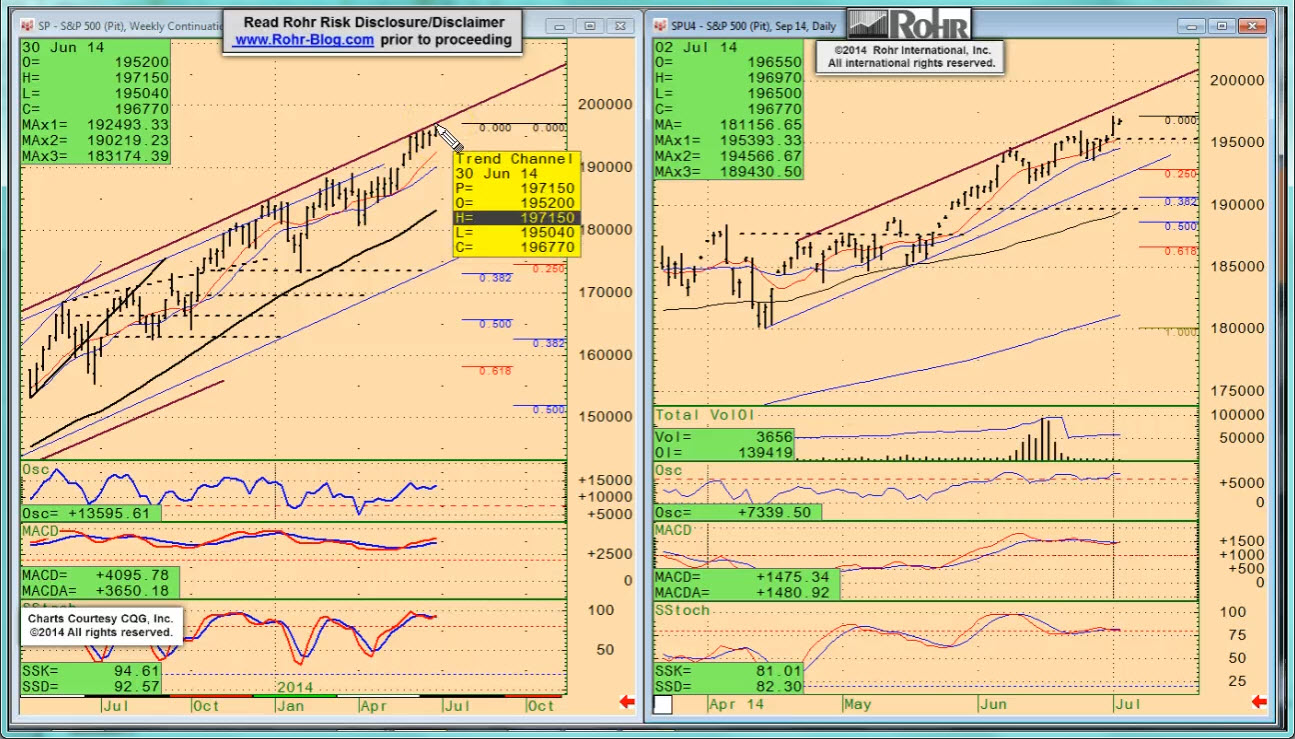Screen dimensions: 1295x739
Task: Click the Trend Channel tooltip header
Action: click(515, 159)
